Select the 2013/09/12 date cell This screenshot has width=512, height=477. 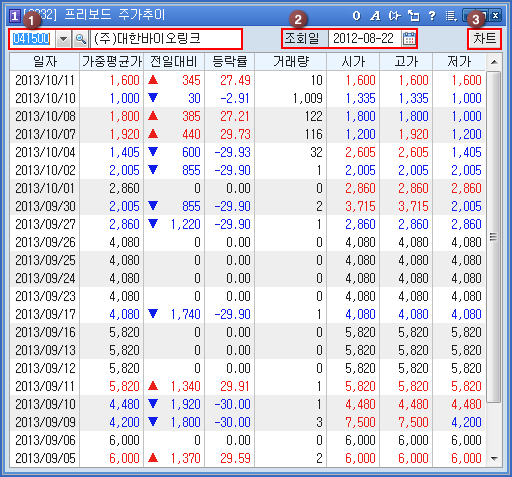(x=45, y=368)
